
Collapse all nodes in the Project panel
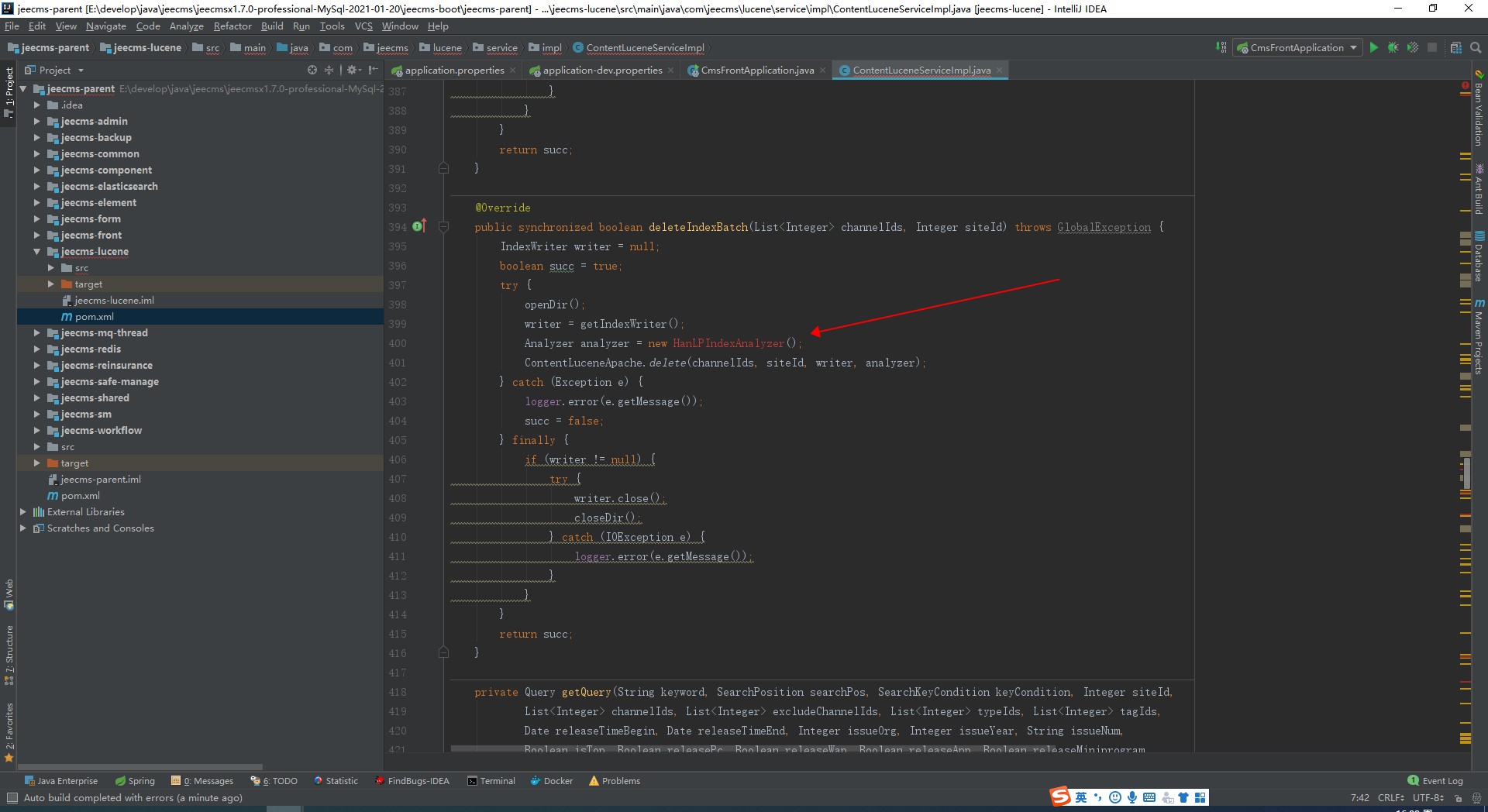(329, 70)
